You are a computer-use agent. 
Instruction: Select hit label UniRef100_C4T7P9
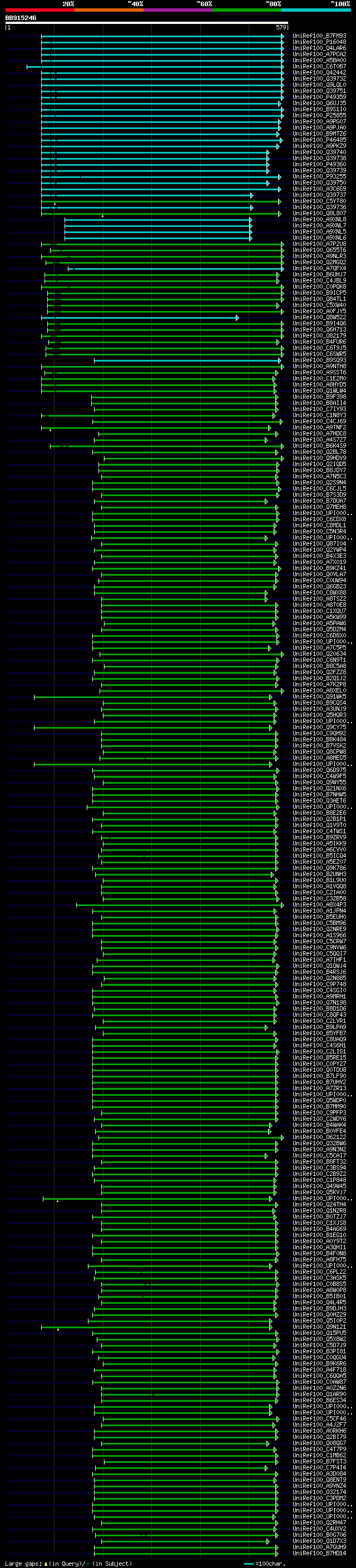coord(319,1450)
